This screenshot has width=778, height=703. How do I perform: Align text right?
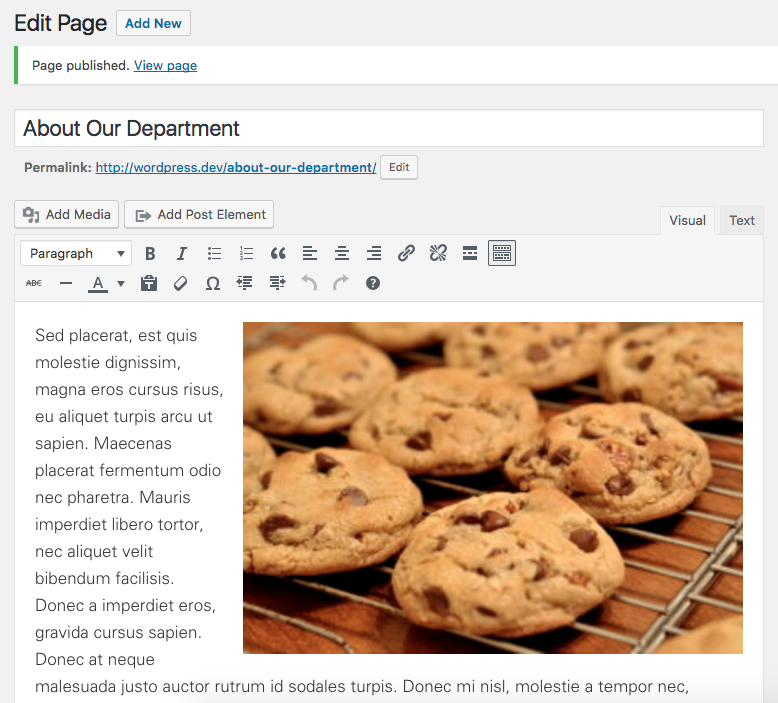(x=374, y=254)
